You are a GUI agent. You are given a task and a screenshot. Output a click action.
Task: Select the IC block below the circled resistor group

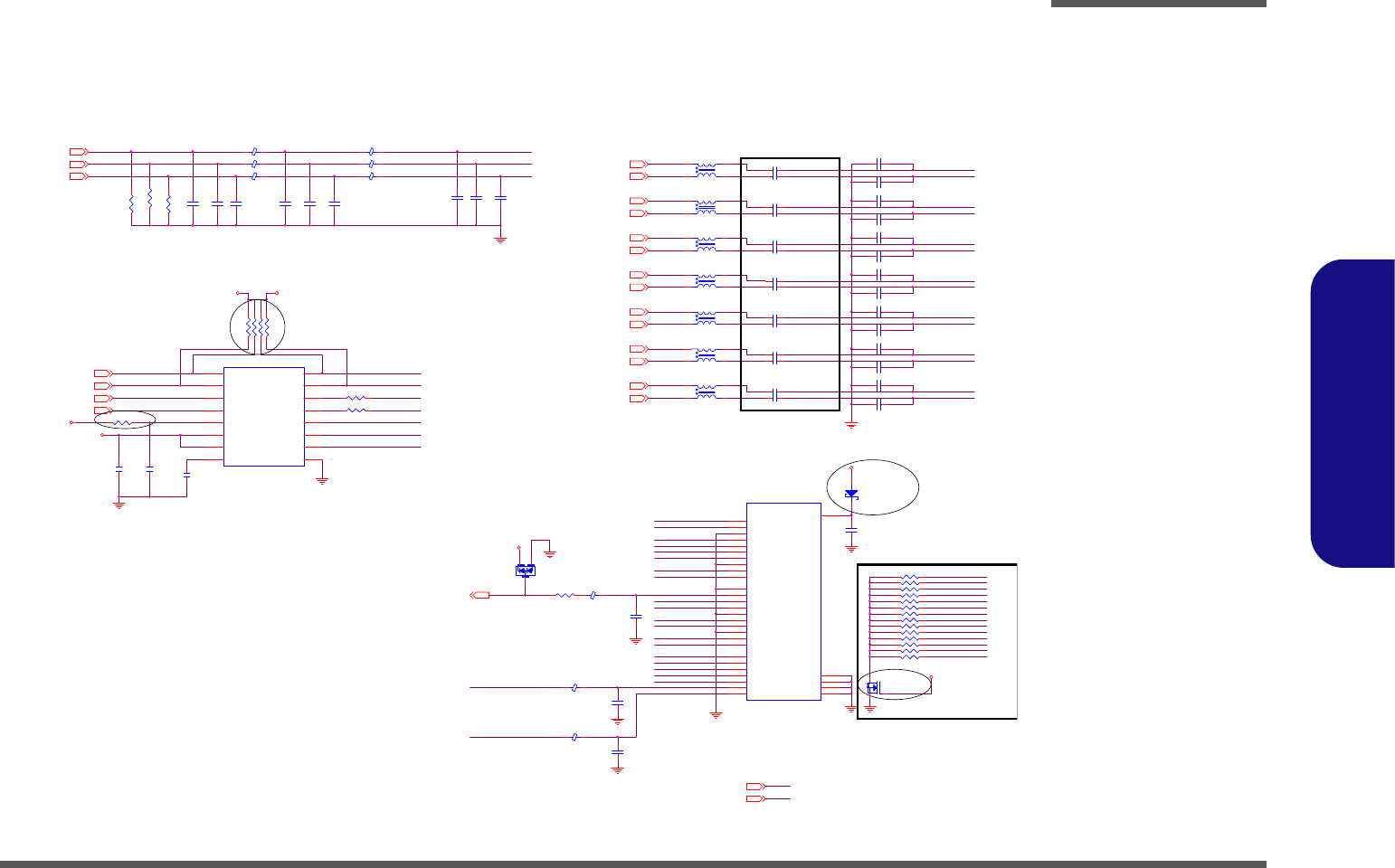point(264,417)
